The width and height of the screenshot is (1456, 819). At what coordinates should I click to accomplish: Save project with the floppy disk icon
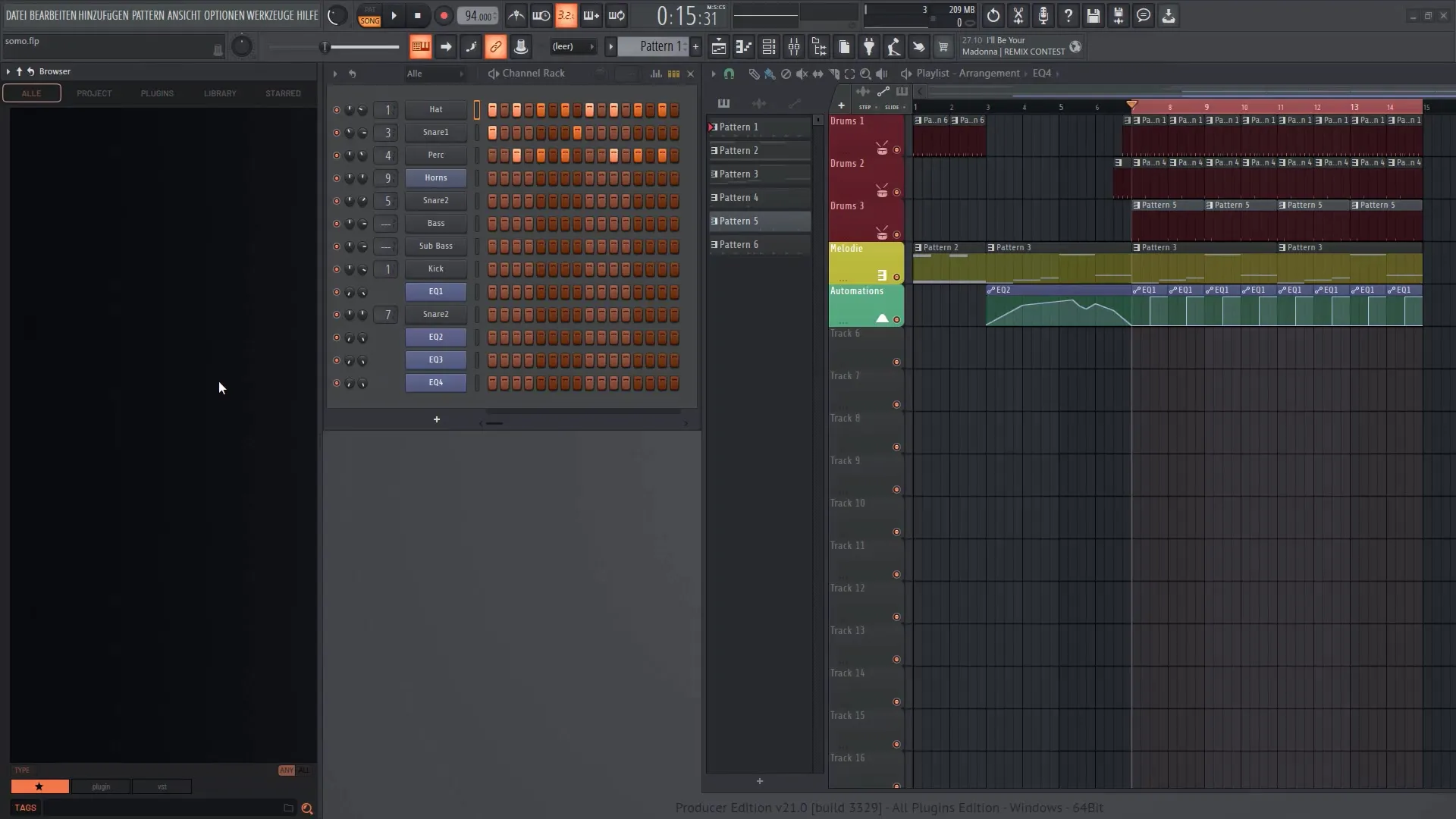click(x=1093, y=15)
